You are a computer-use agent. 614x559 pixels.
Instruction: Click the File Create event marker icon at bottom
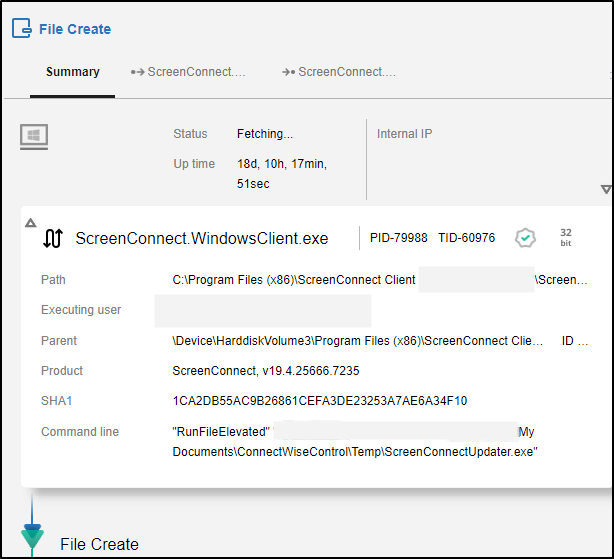pyautogui.click(x=32, y=535)
